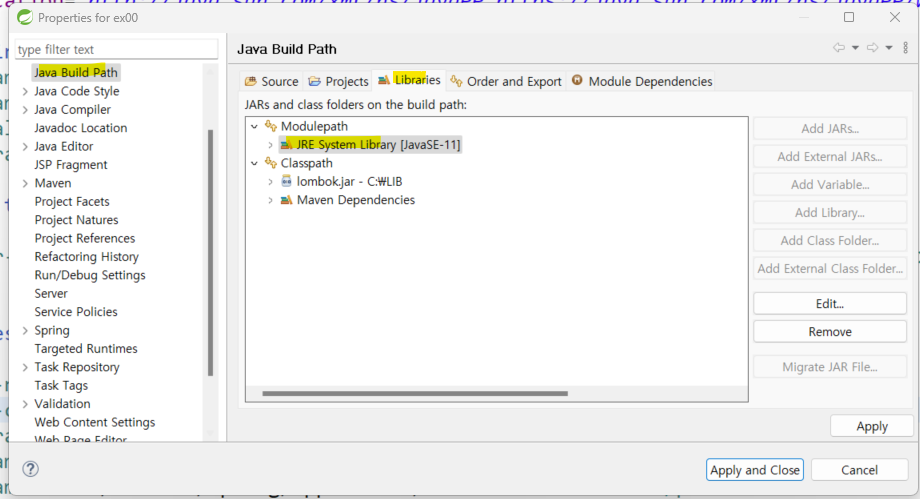Expand Java Editor in sidebar
The width and height of the screenshot is (920, 499).
tap(25, 146)
